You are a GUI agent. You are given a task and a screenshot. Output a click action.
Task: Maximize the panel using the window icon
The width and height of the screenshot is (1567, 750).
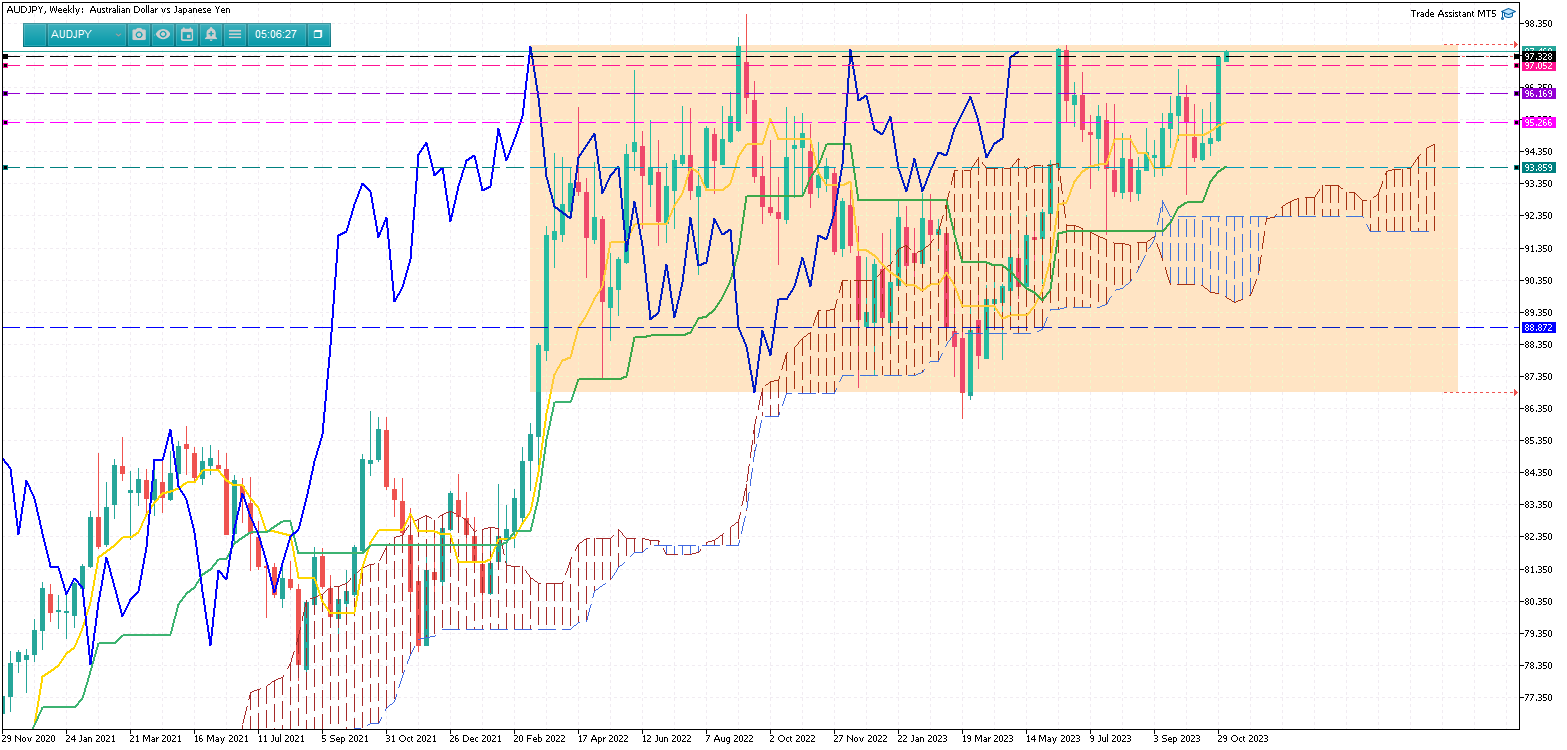click(318, 34)
